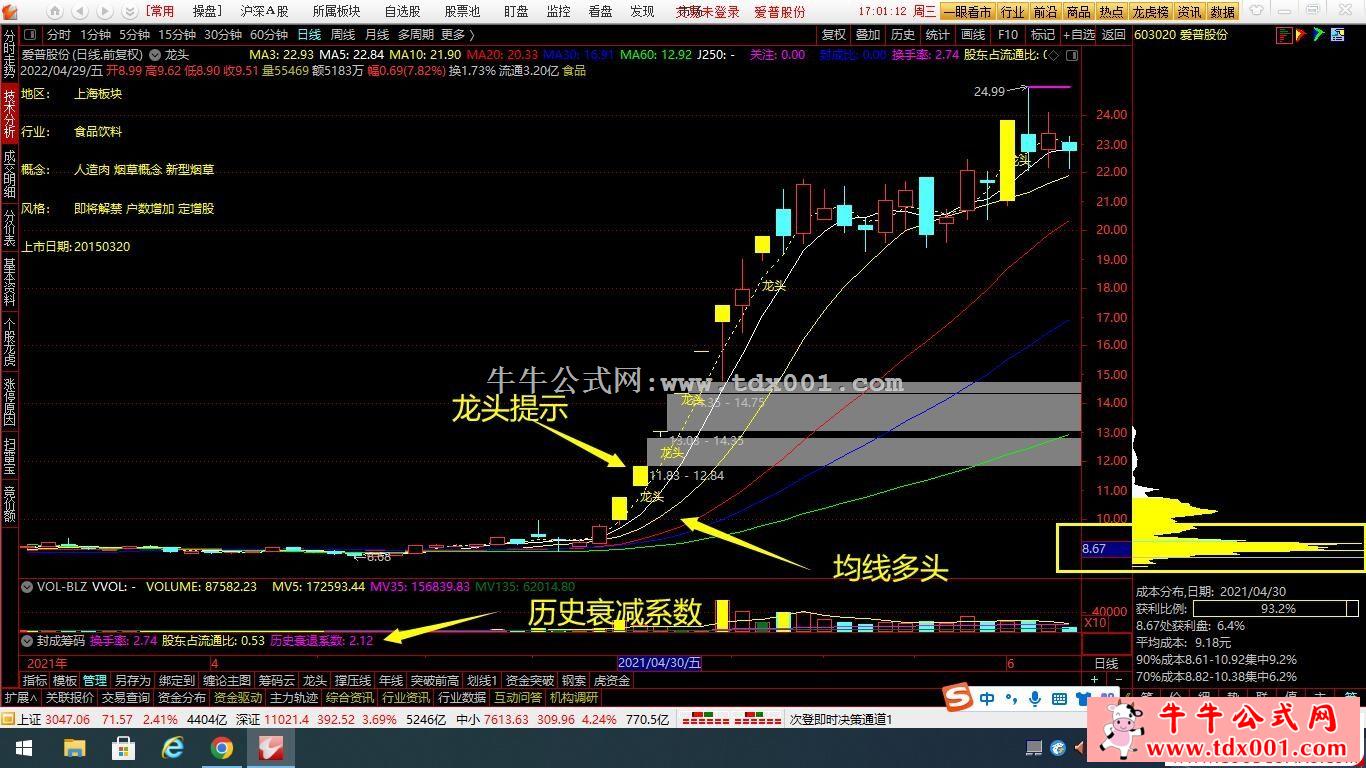The width and height of the screenshot is (1366, 768).
Task: Click 一眼看市 button
Action: click(967, 12)
